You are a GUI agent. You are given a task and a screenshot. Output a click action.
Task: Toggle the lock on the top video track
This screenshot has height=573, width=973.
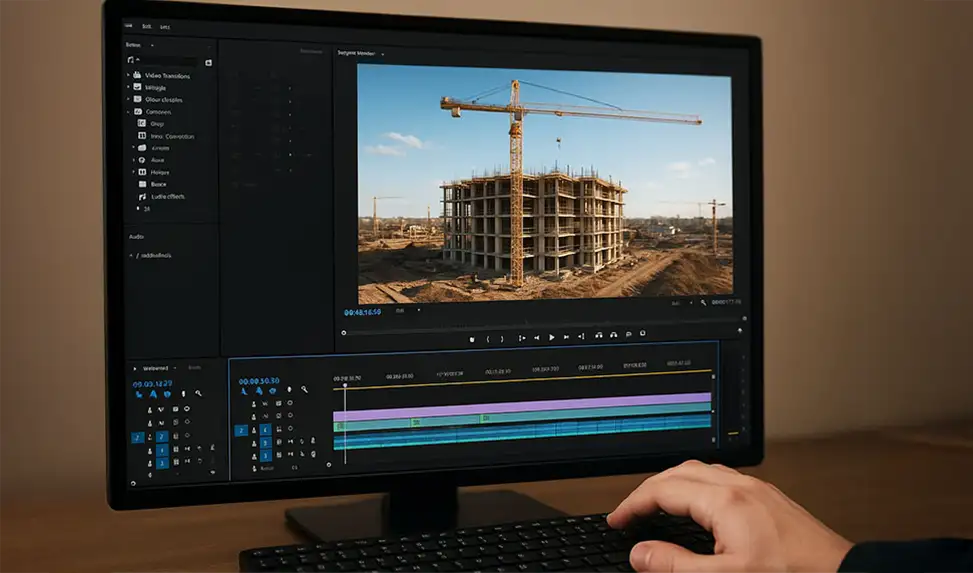(253, 403)
